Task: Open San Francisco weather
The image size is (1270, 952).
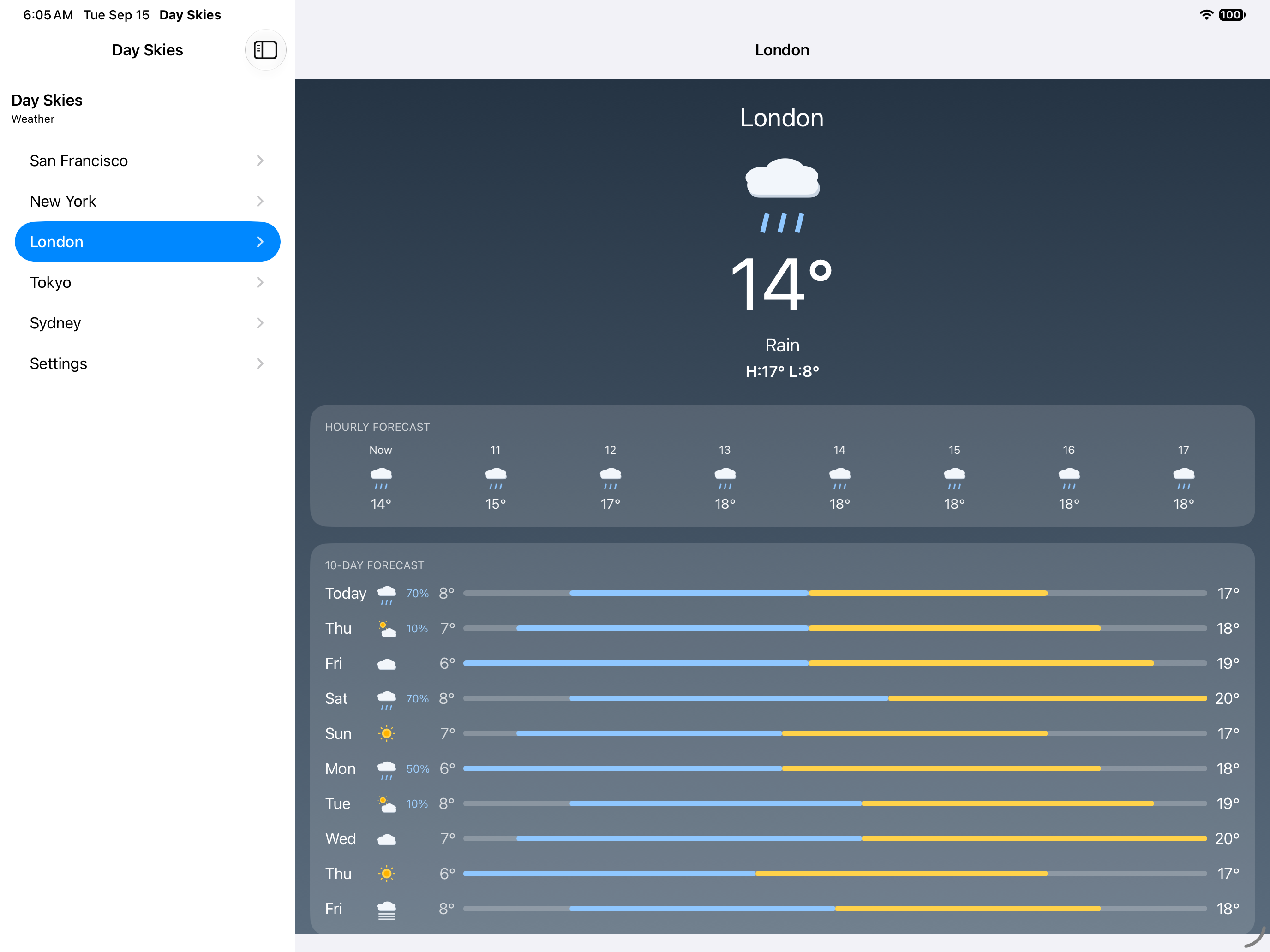Action: tap(148, 160)
